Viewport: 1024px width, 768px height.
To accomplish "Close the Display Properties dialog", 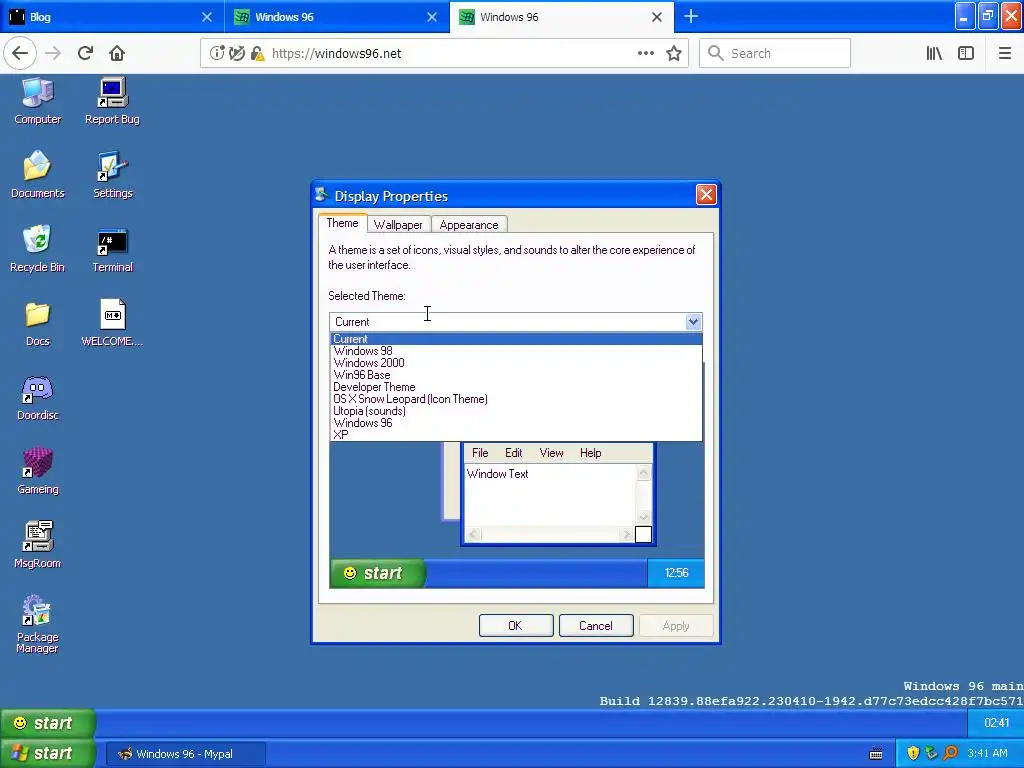I will tap(706, 195).
